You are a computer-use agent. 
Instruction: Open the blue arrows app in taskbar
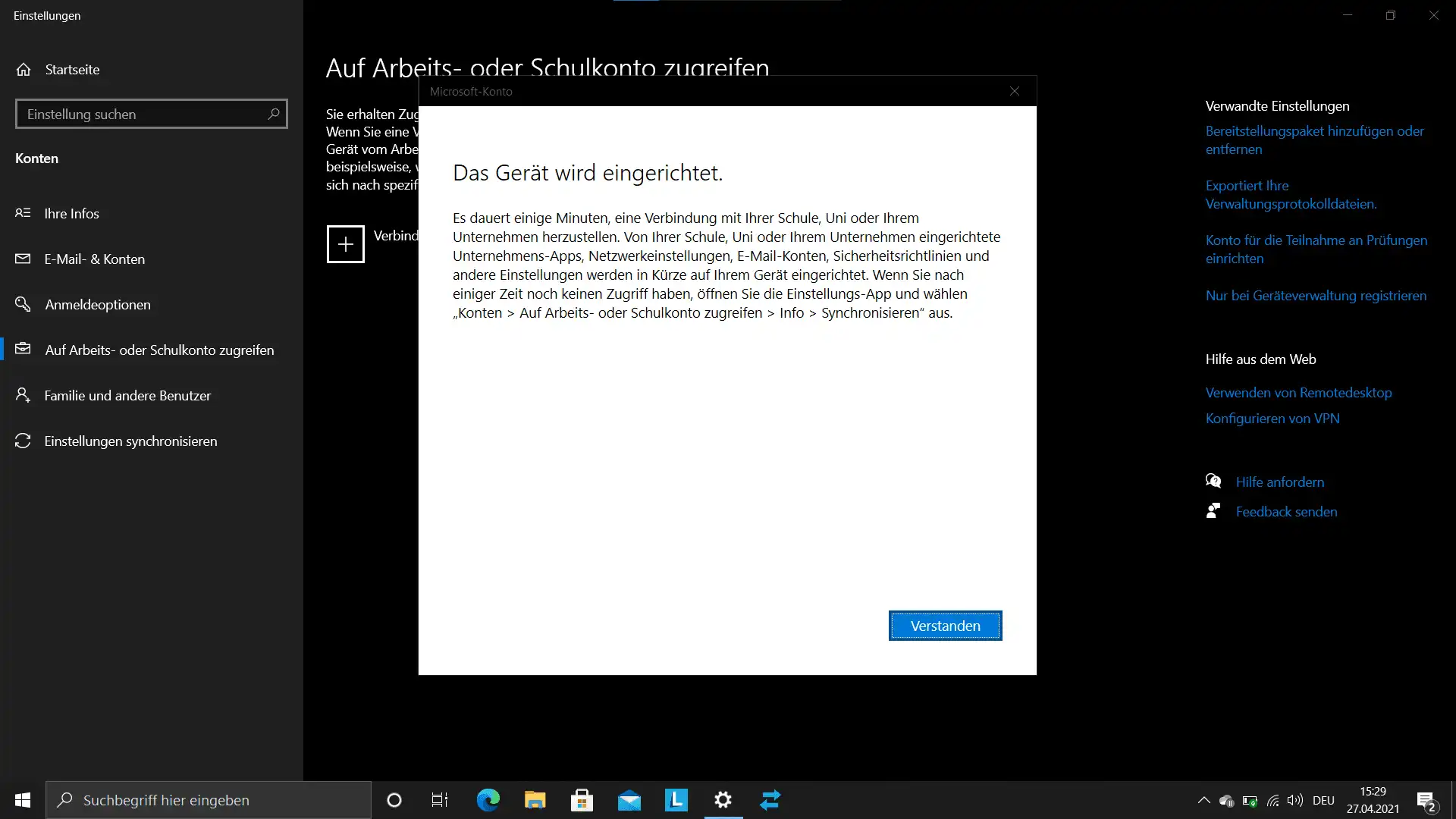tap(770, 800)
